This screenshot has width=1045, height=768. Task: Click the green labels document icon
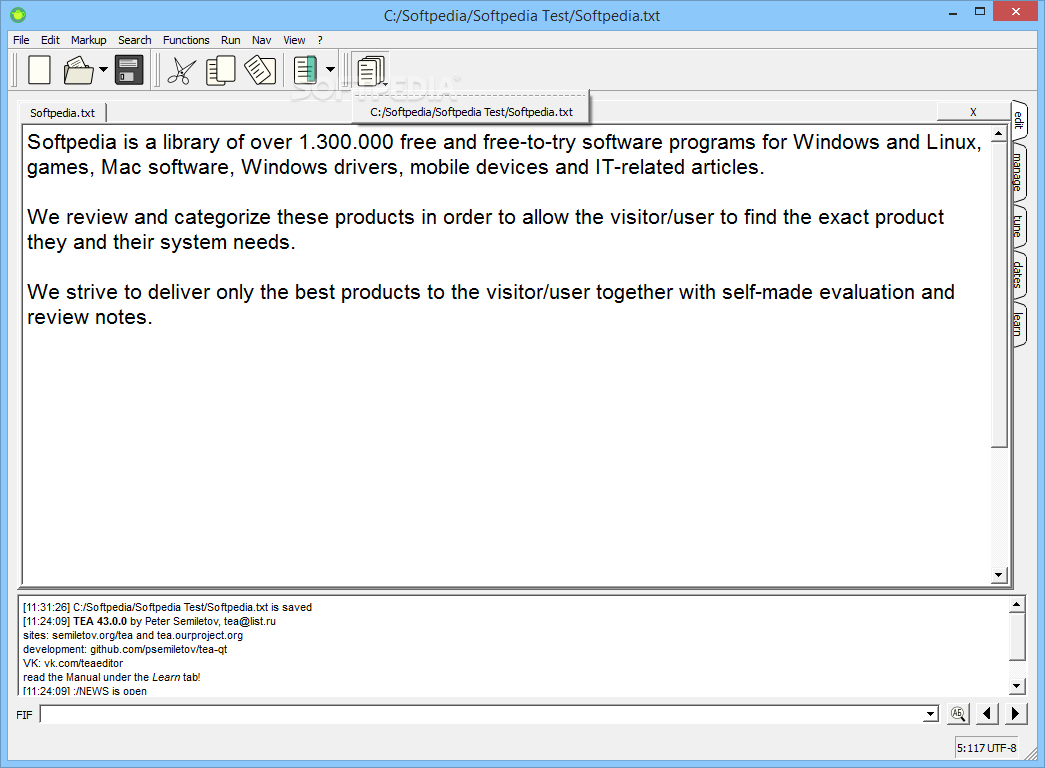(x=305, y=70)
